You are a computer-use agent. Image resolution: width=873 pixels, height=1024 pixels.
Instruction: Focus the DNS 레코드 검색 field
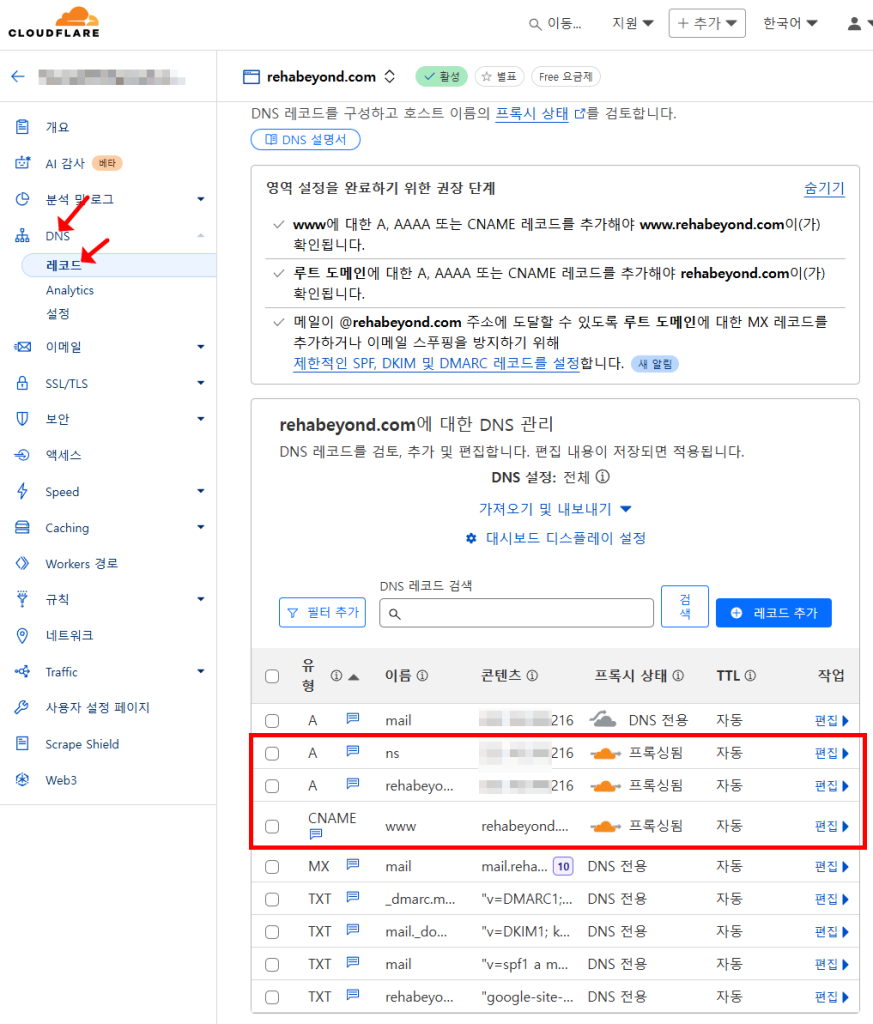(x=516, y=613)
